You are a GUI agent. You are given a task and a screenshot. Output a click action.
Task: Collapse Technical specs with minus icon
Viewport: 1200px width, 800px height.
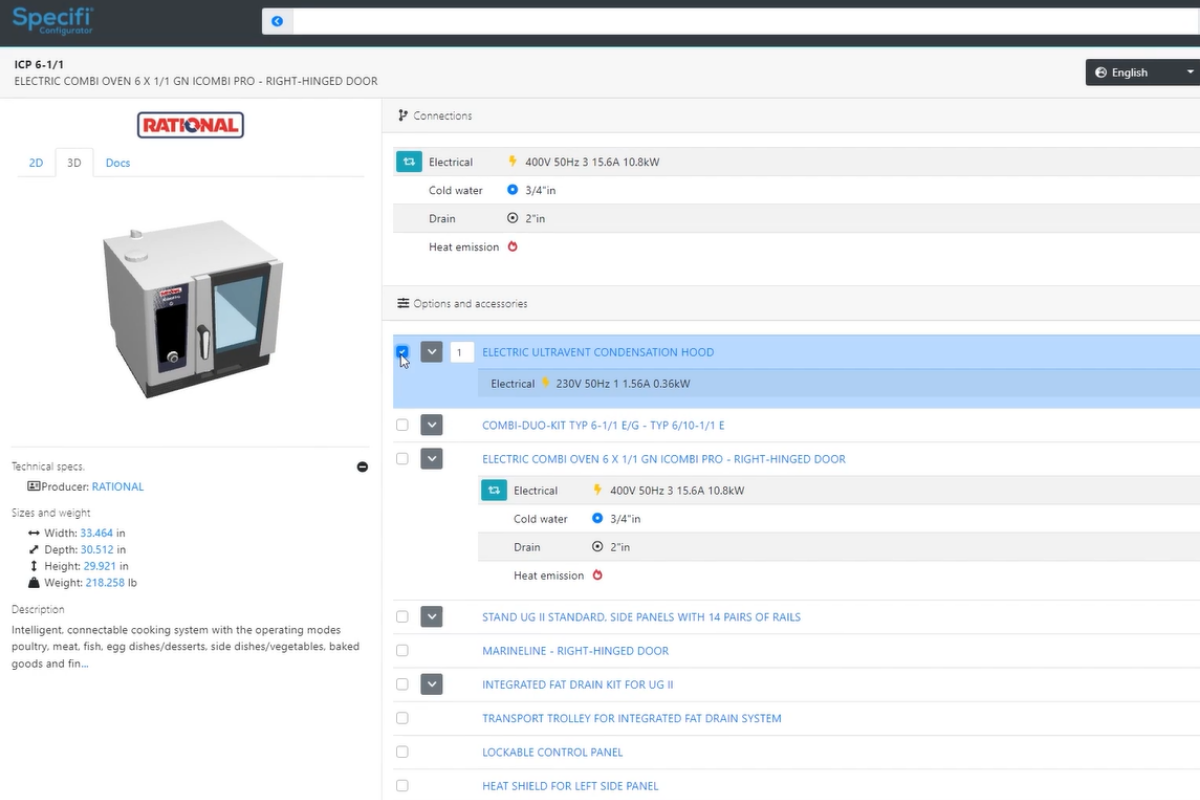click(363, 467)
